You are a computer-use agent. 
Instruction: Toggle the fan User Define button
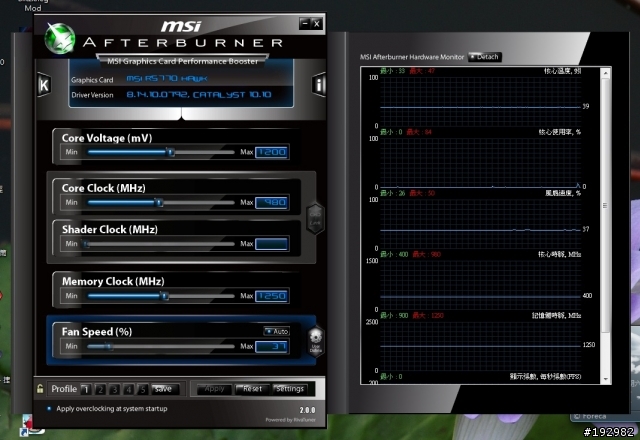coord(316,342)
